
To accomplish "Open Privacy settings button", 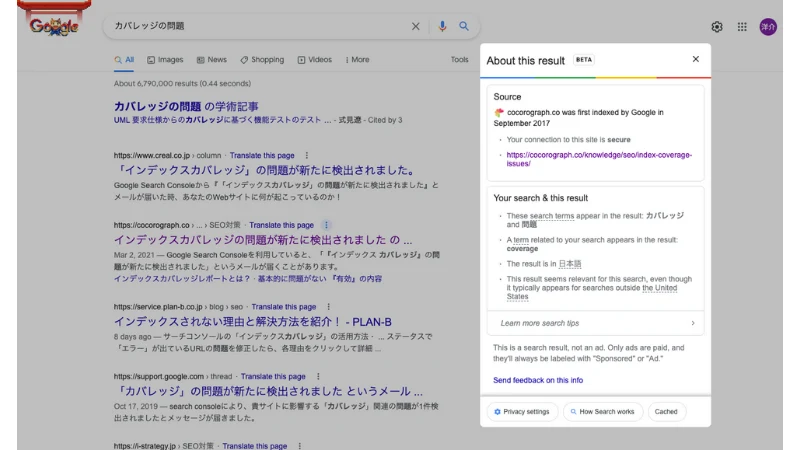I will coord(521,412).
